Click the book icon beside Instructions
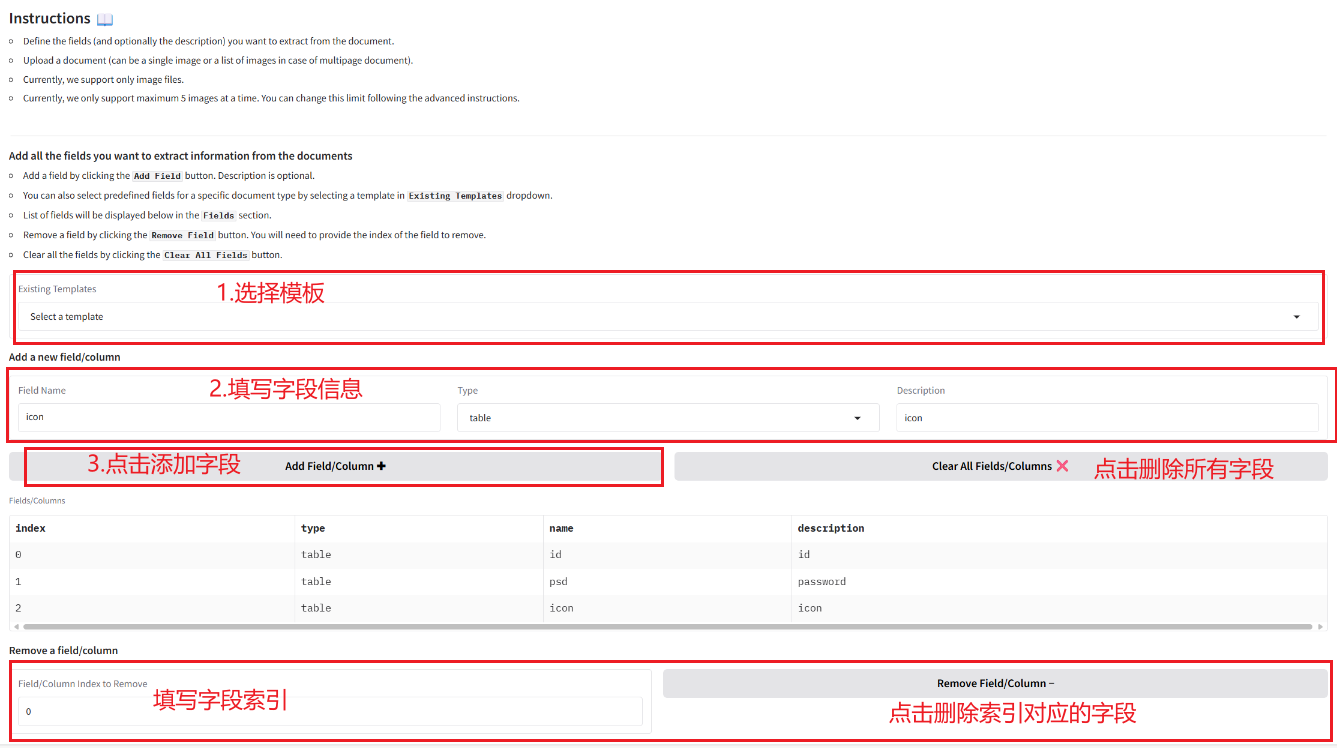 point(105,19)
